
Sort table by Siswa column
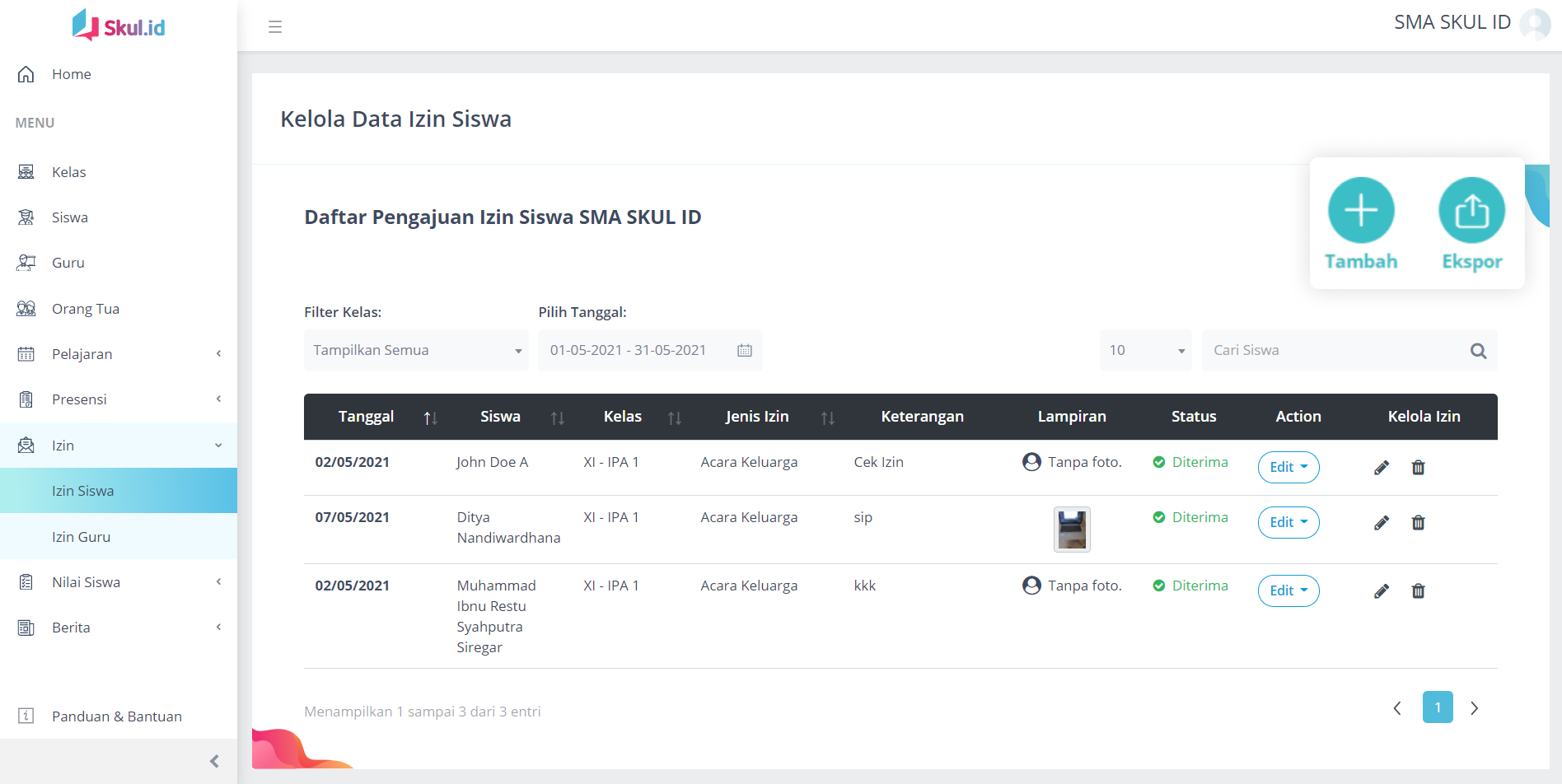click(558, 418)
